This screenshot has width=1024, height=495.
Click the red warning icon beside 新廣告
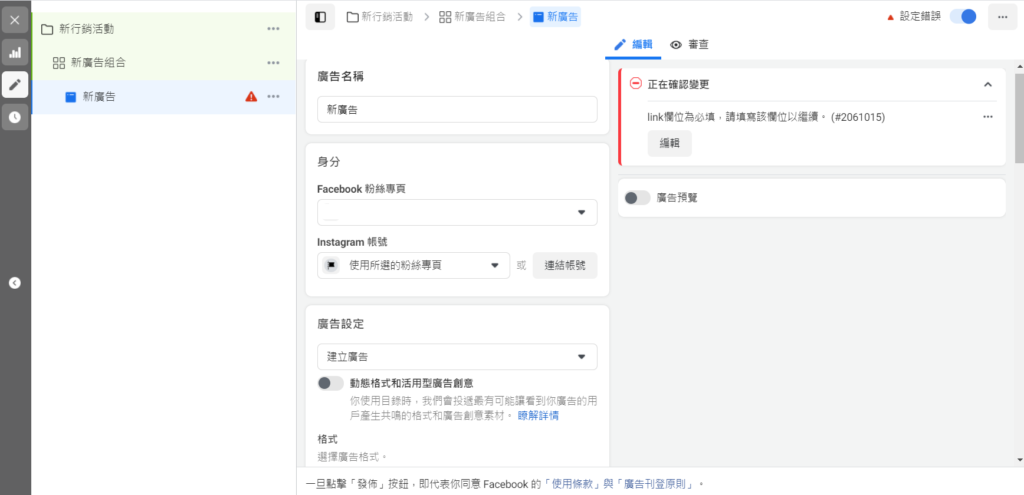click(x=251, y=97)
